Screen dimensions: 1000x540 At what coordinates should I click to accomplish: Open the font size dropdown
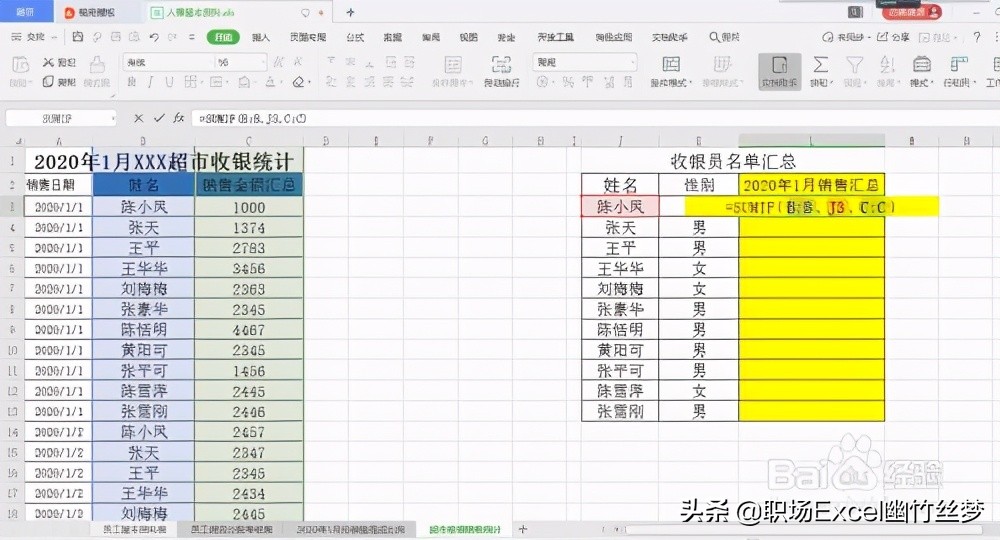262,62
